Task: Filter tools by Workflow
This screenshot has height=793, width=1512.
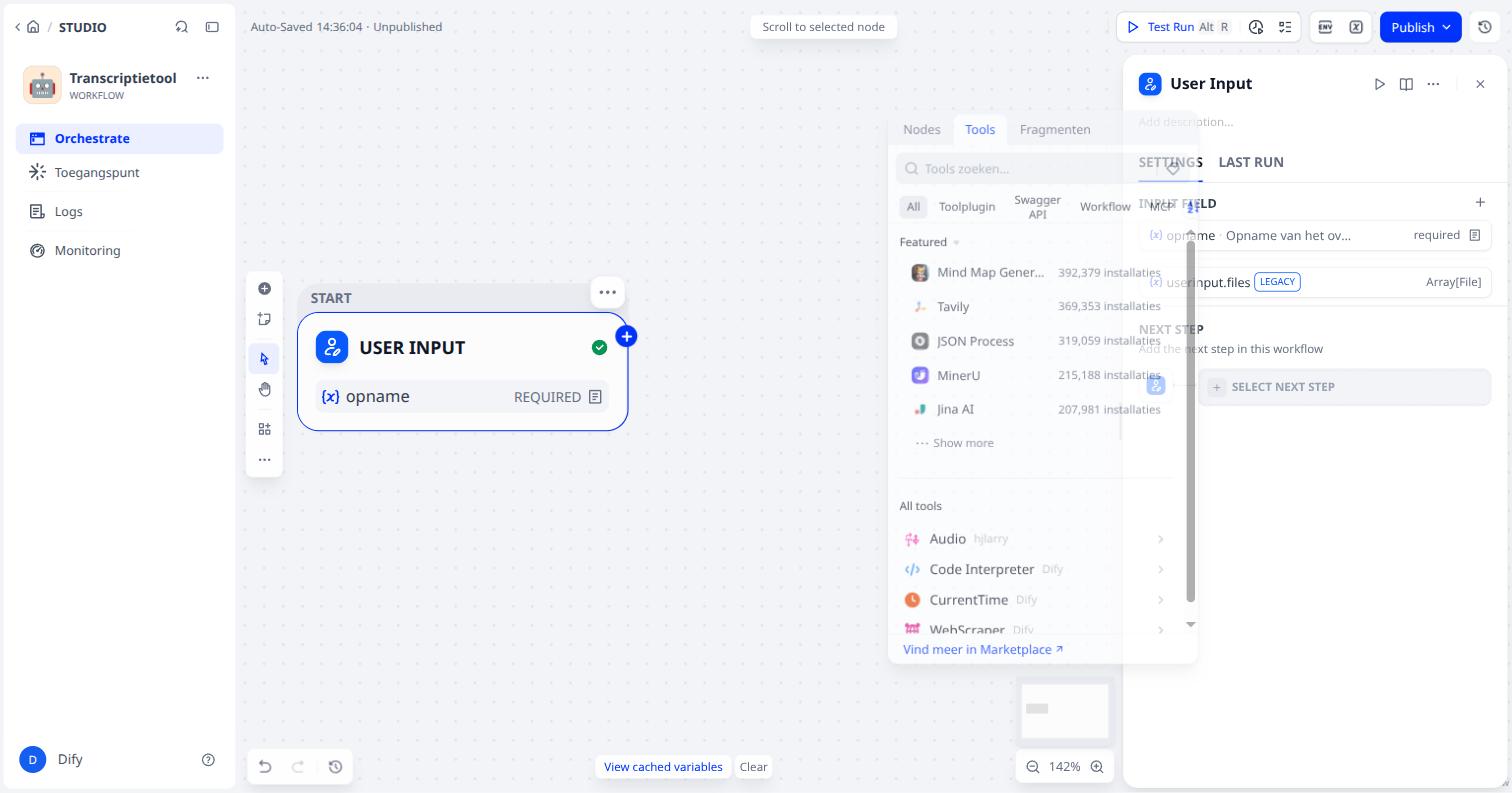Action: point(1105,207)
